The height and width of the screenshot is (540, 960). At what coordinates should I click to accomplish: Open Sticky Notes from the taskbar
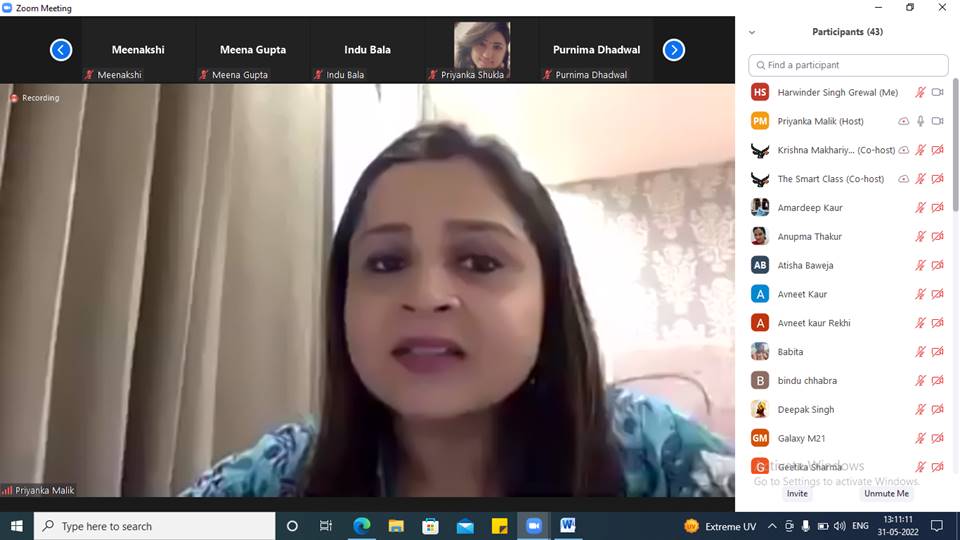[x=499, y=526]
